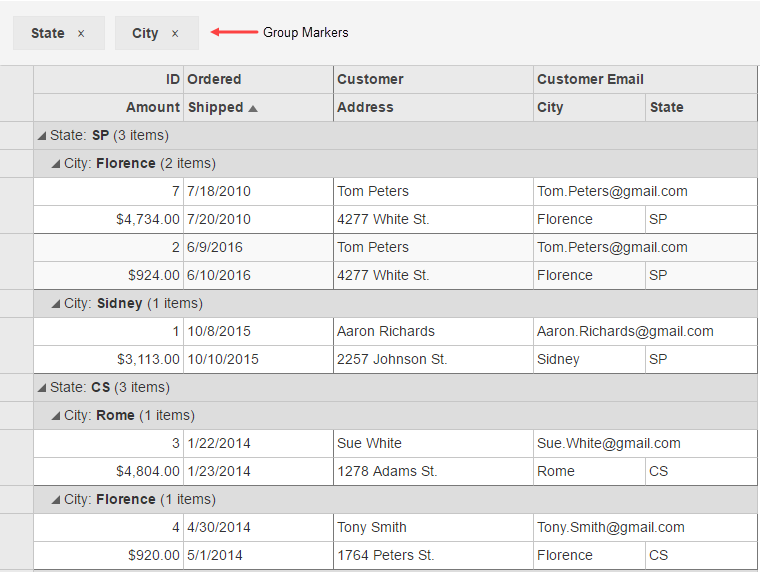The width and height of the screenshot is (760, 572).
Task: Collapse the State: SP group
Action: click(x=41, y=136)
